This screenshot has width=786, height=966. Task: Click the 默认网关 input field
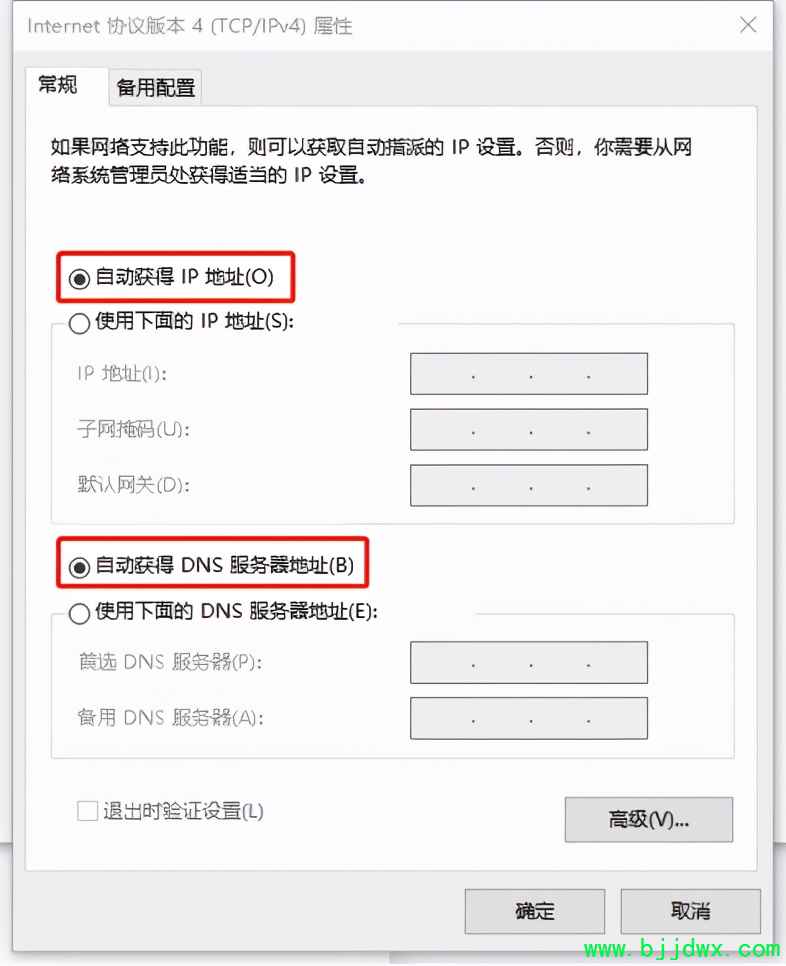pyautogui.click(x=529, y=485)
